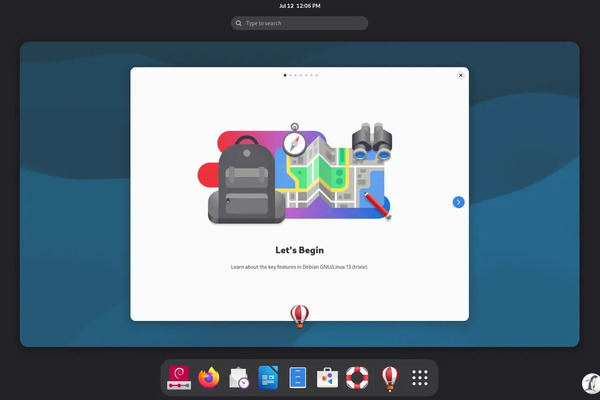Launch Firefox from the dock
Viewport: 600px width, 400px height.
pos(209,378)
